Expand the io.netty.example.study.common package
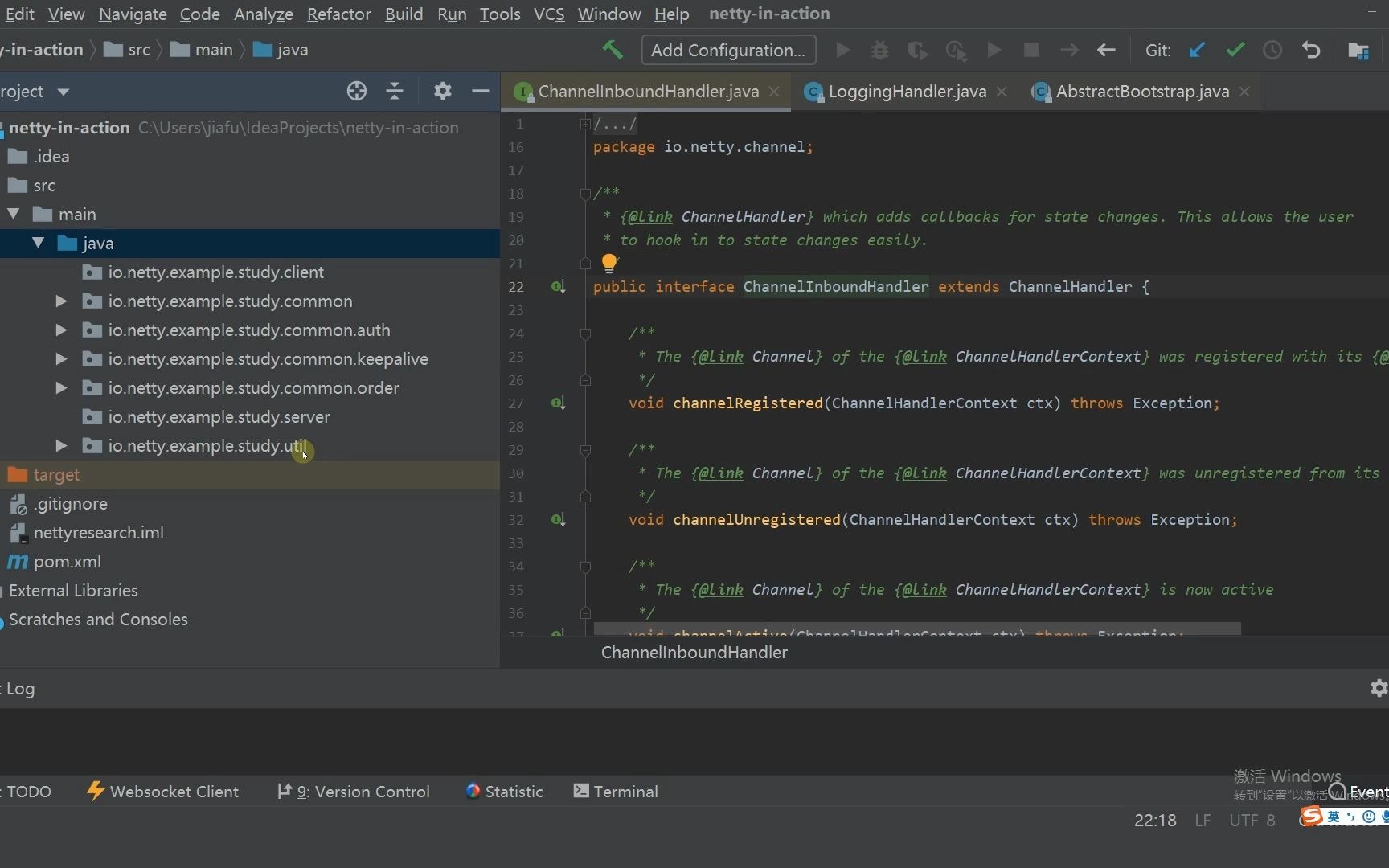The width and height of the screenshot is (1389, 868). click(61, 301)
